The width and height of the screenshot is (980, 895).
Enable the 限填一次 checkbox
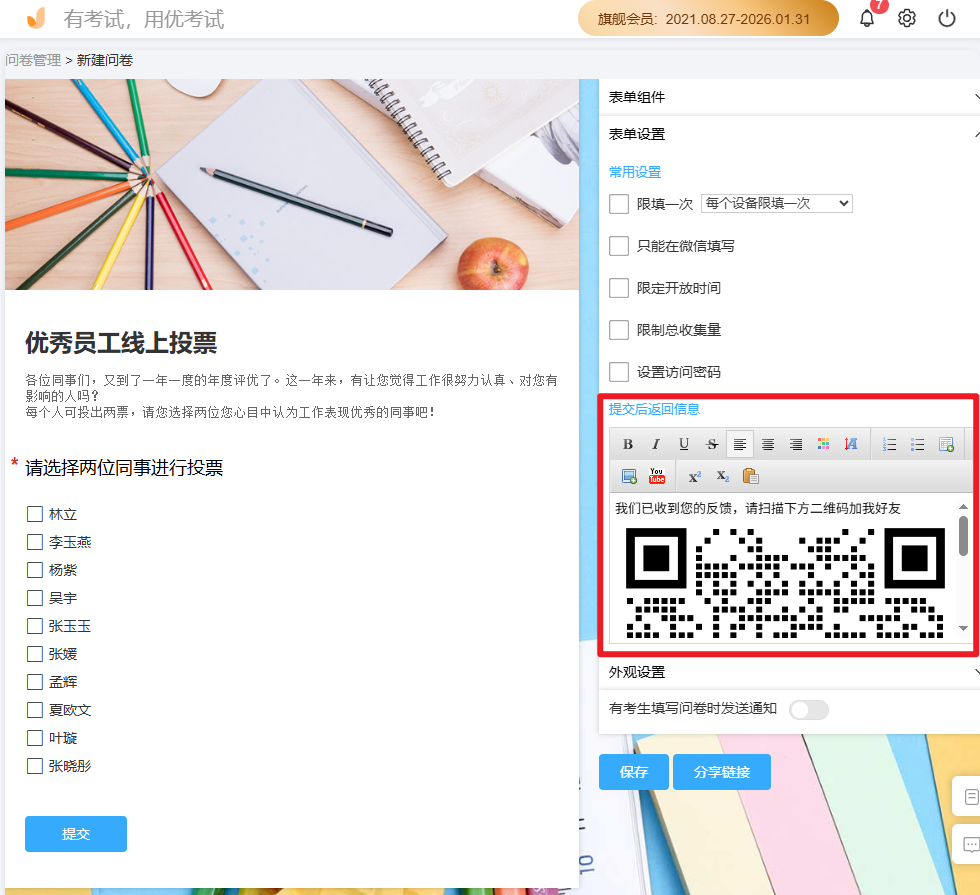(x=619, y=203)
